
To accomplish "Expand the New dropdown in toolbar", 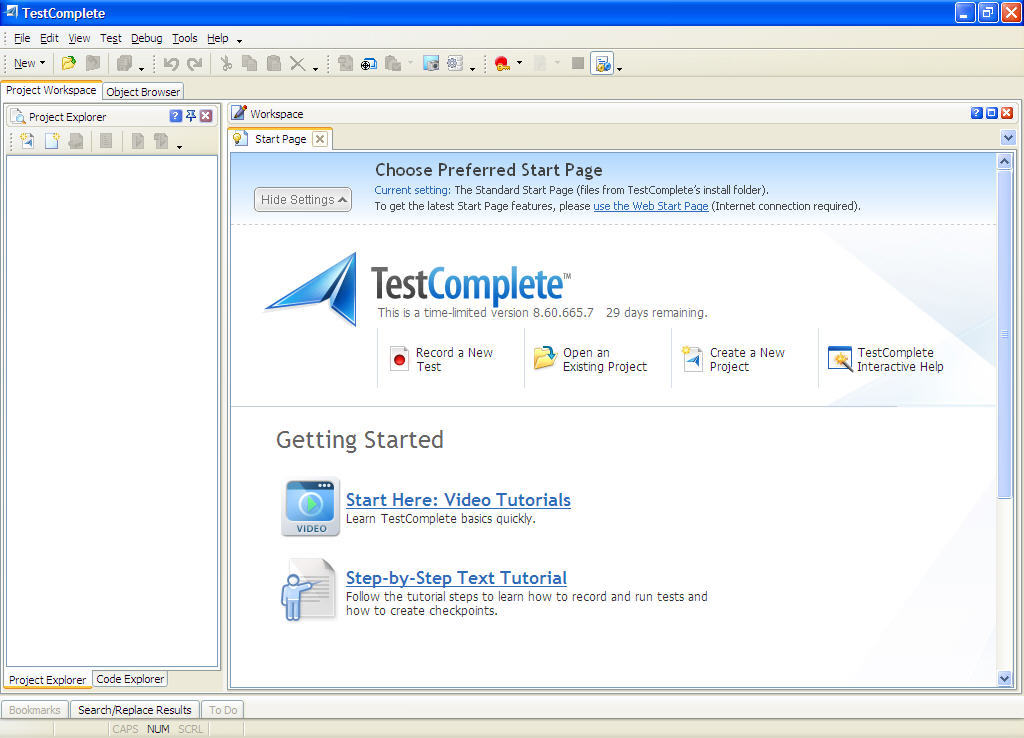I will pos(29,63).
